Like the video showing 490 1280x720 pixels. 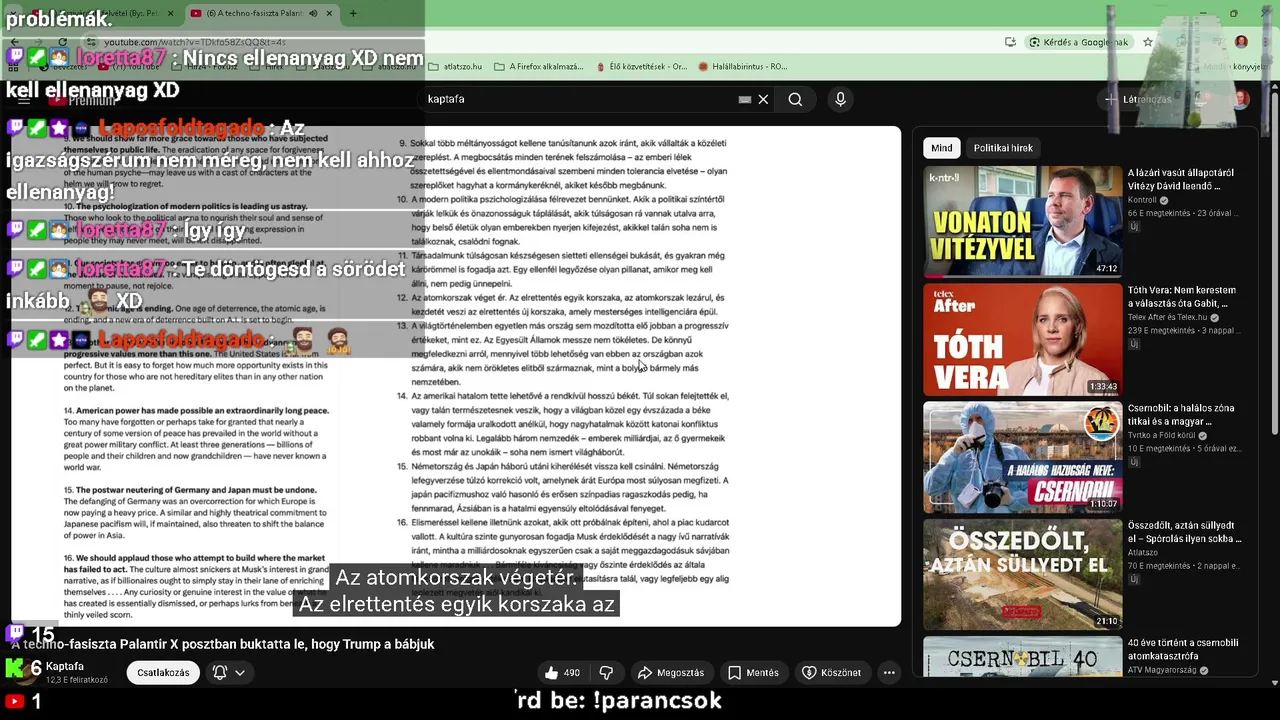pos(563,673)
